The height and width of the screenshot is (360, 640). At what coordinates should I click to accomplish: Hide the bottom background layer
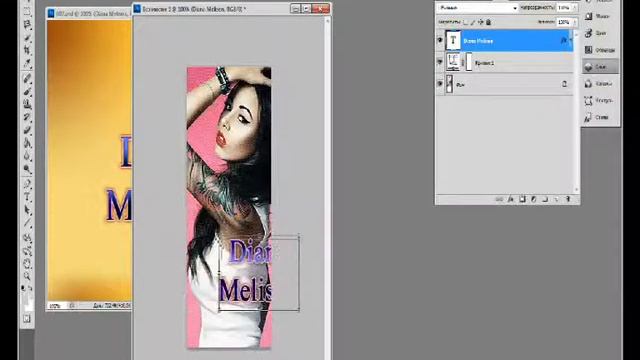tap(440, 84)
